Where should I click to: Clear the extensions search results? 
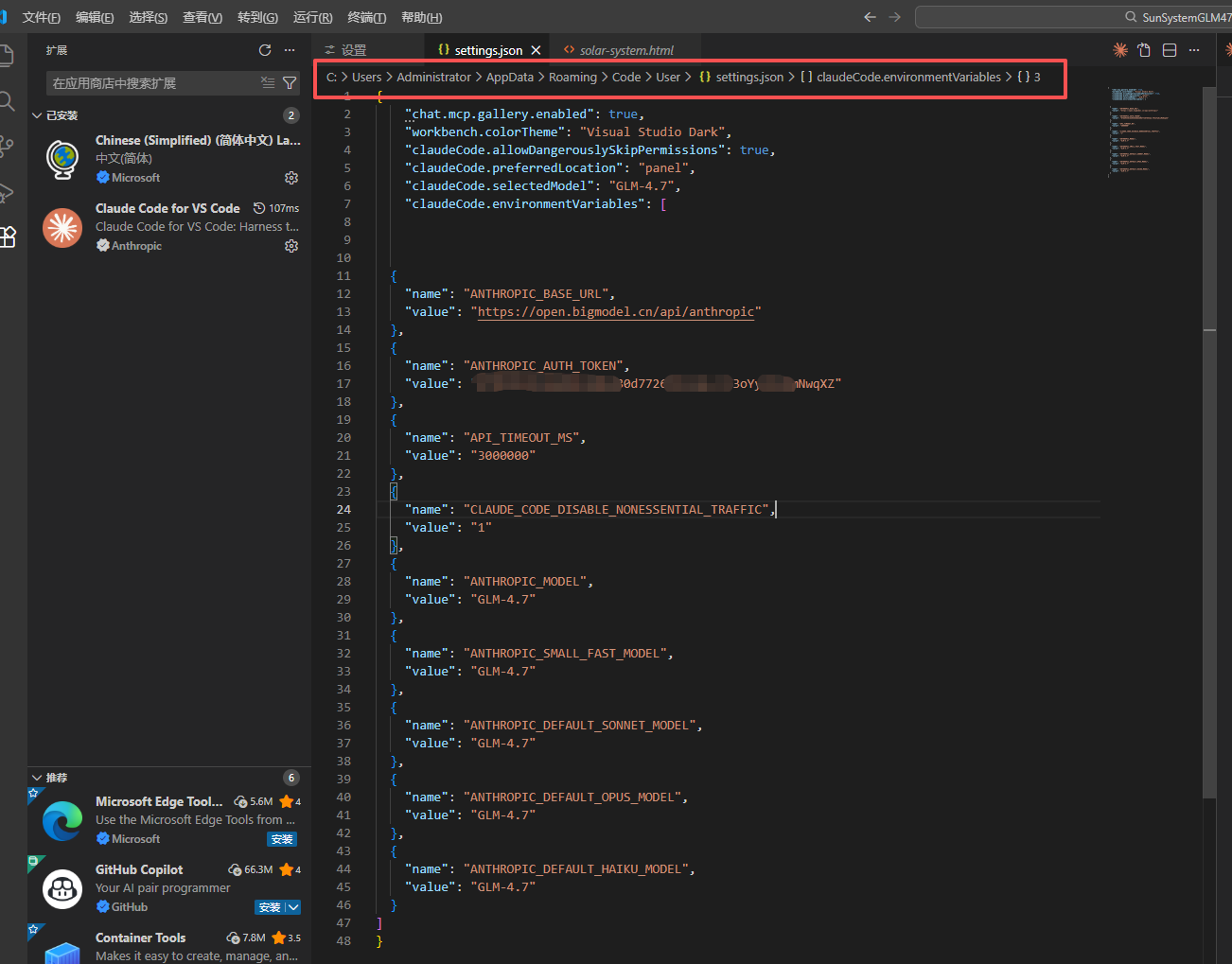point(268,83)
